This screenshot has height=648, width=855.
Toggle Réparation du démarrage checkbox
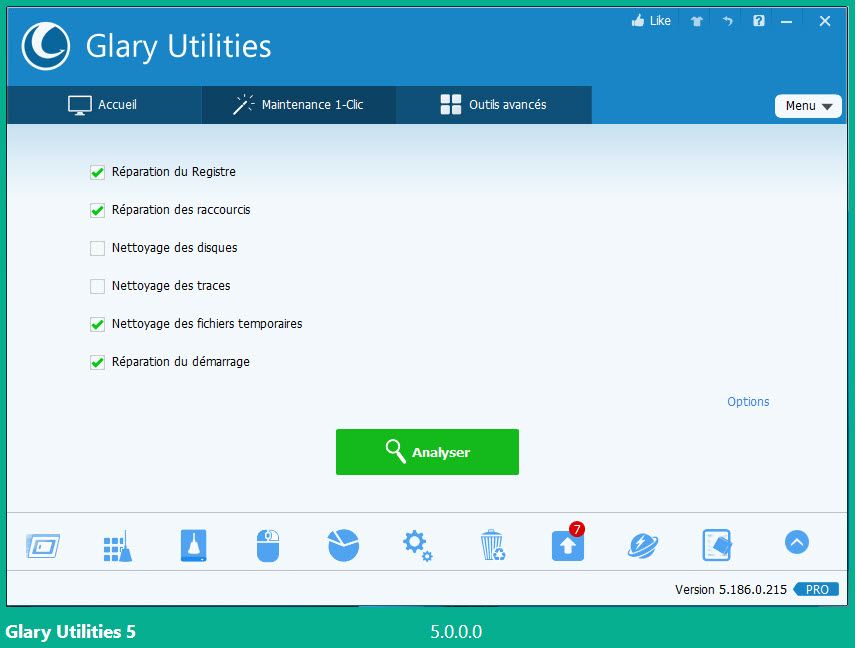[x=98, y=362]
